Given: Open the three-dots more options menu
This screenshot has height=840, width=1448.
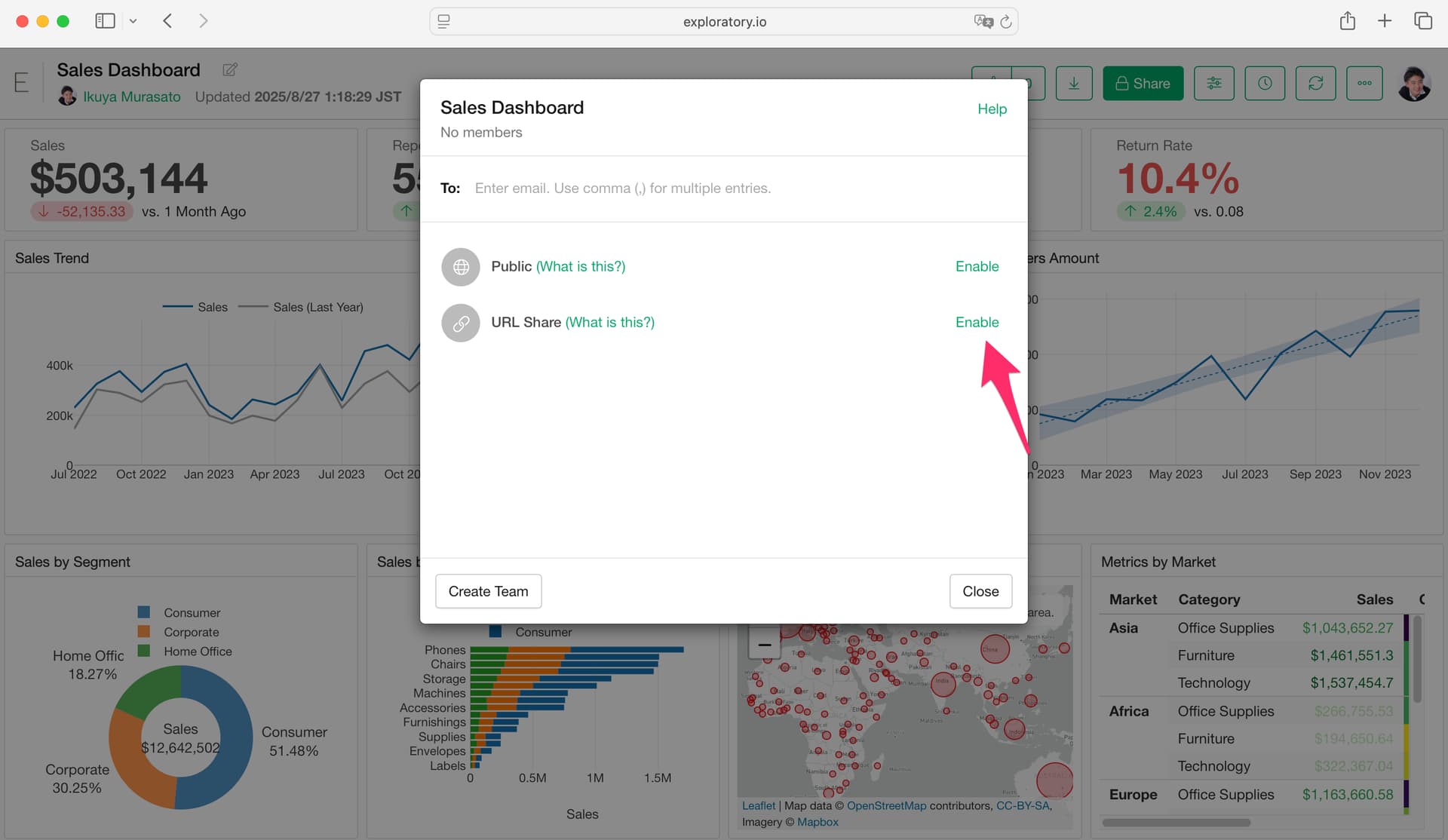Looking at the screenshot, I should [1364, 84].
